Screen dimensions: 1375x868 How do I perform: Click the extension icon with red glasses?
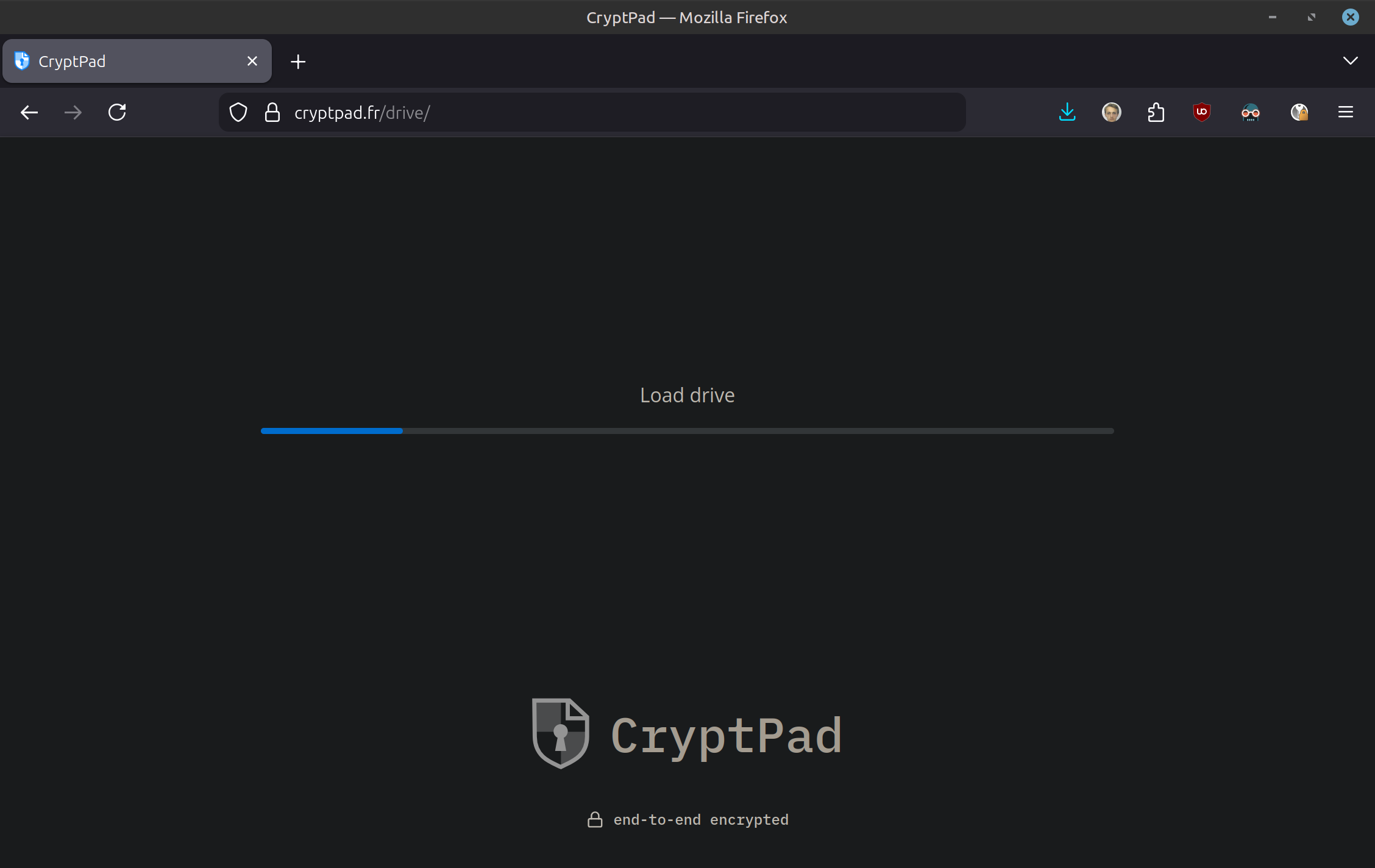click(x=1250, y=112)
